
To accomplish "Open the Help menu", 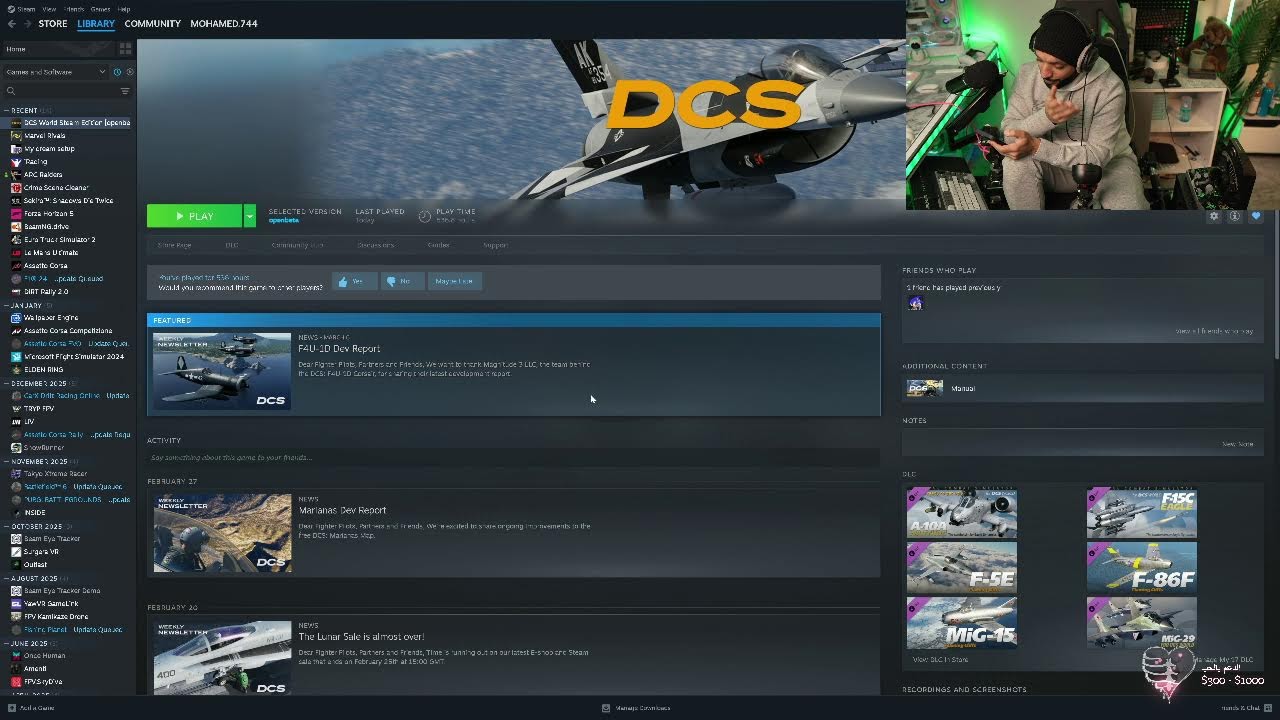I will [x=124, y=9].
